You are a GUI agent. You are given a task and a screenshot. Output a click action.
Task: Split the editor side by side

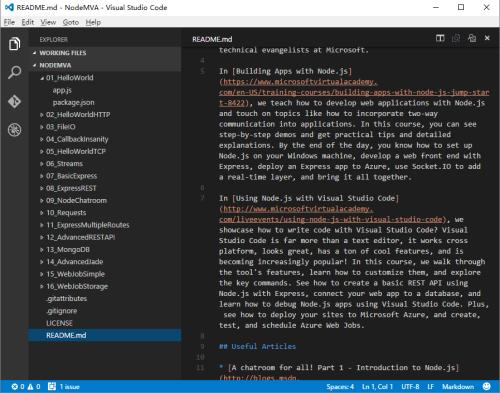(440, 38)
